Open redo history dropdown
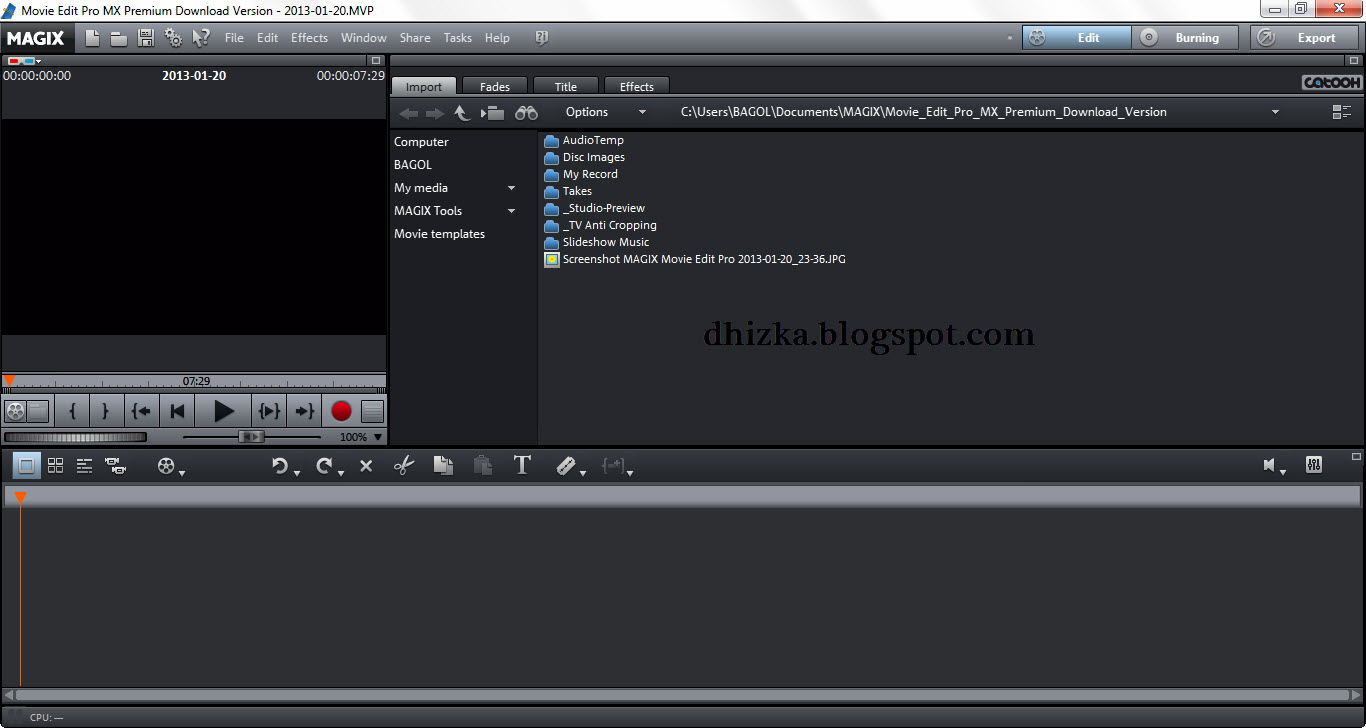The width and height of the screenshot is (1366, 728). (341, 472)
